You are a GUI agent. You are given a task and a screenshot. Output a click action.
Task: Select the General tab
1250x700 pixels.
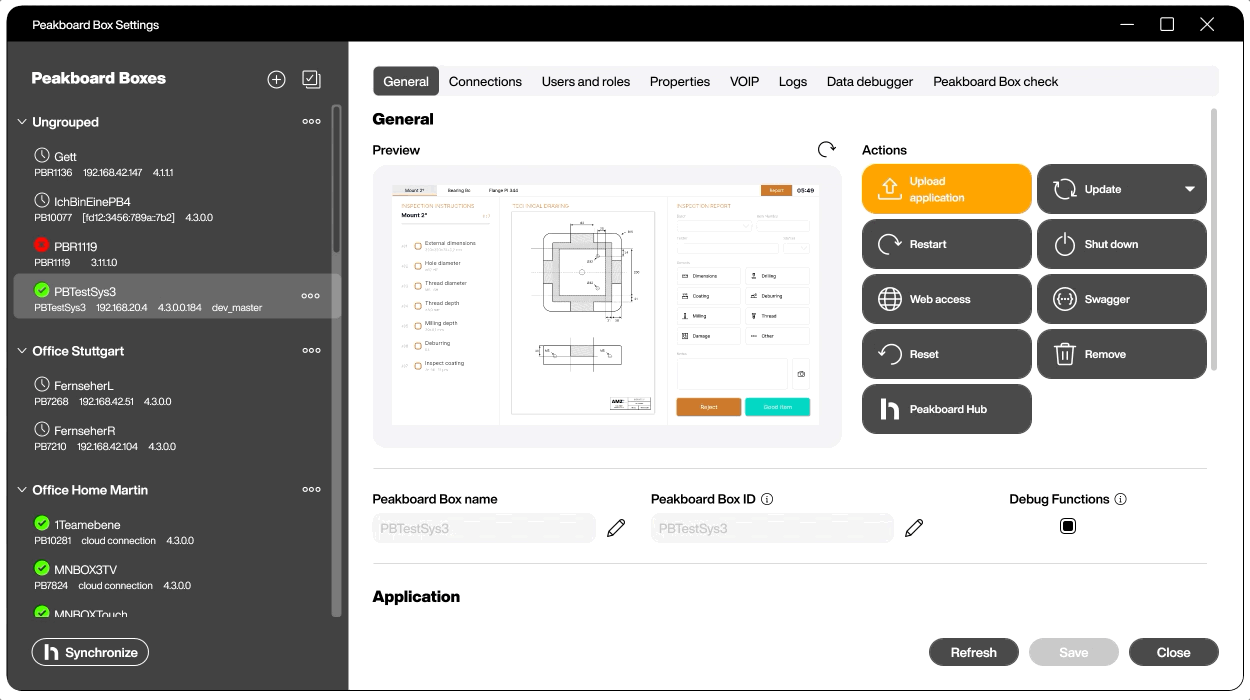[406, 82]
